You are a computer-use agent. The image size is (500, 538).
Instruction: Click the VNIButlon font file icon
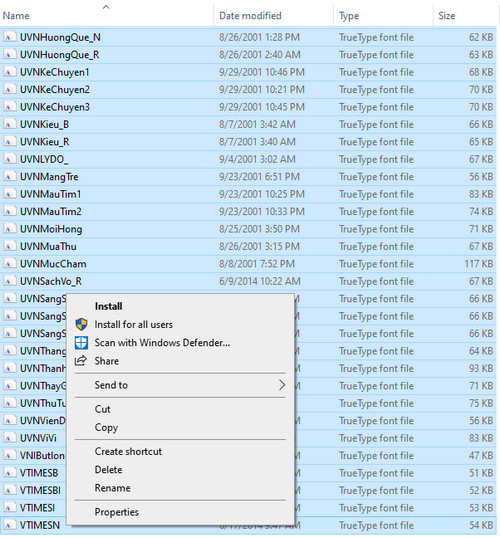10,456
